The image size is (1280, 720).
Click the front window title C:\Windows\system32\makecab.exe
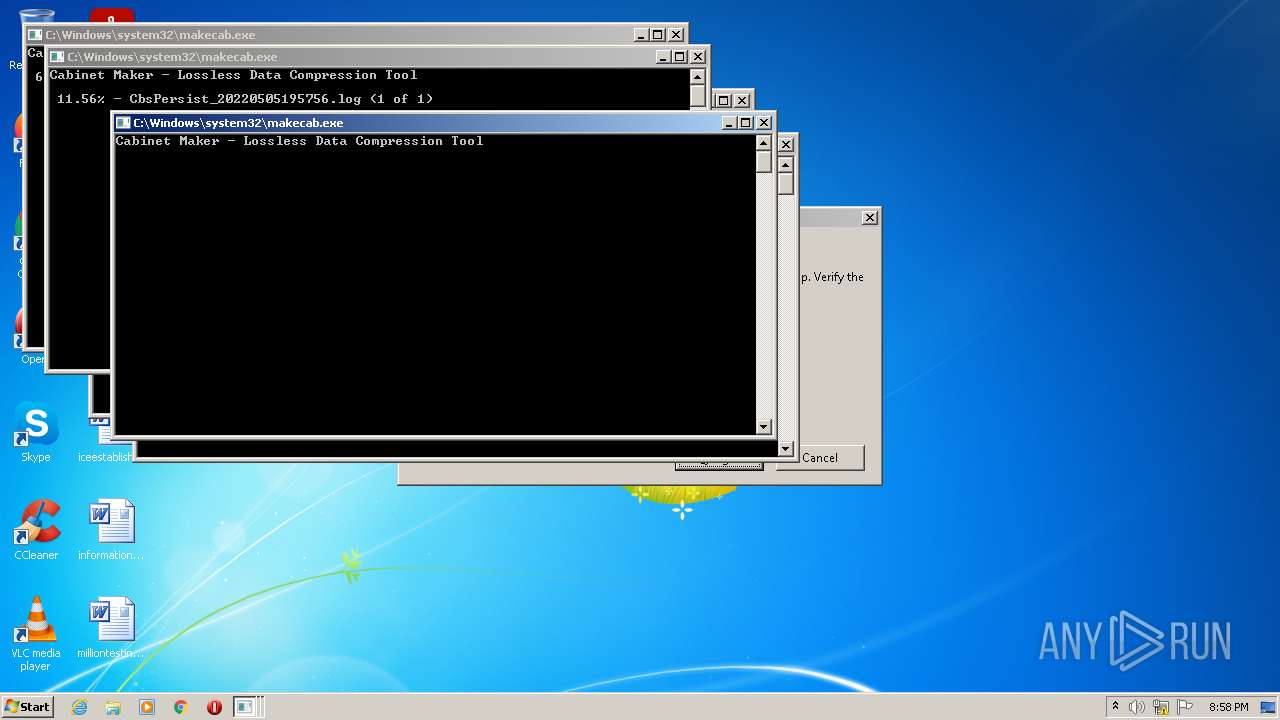pos(238,123)
